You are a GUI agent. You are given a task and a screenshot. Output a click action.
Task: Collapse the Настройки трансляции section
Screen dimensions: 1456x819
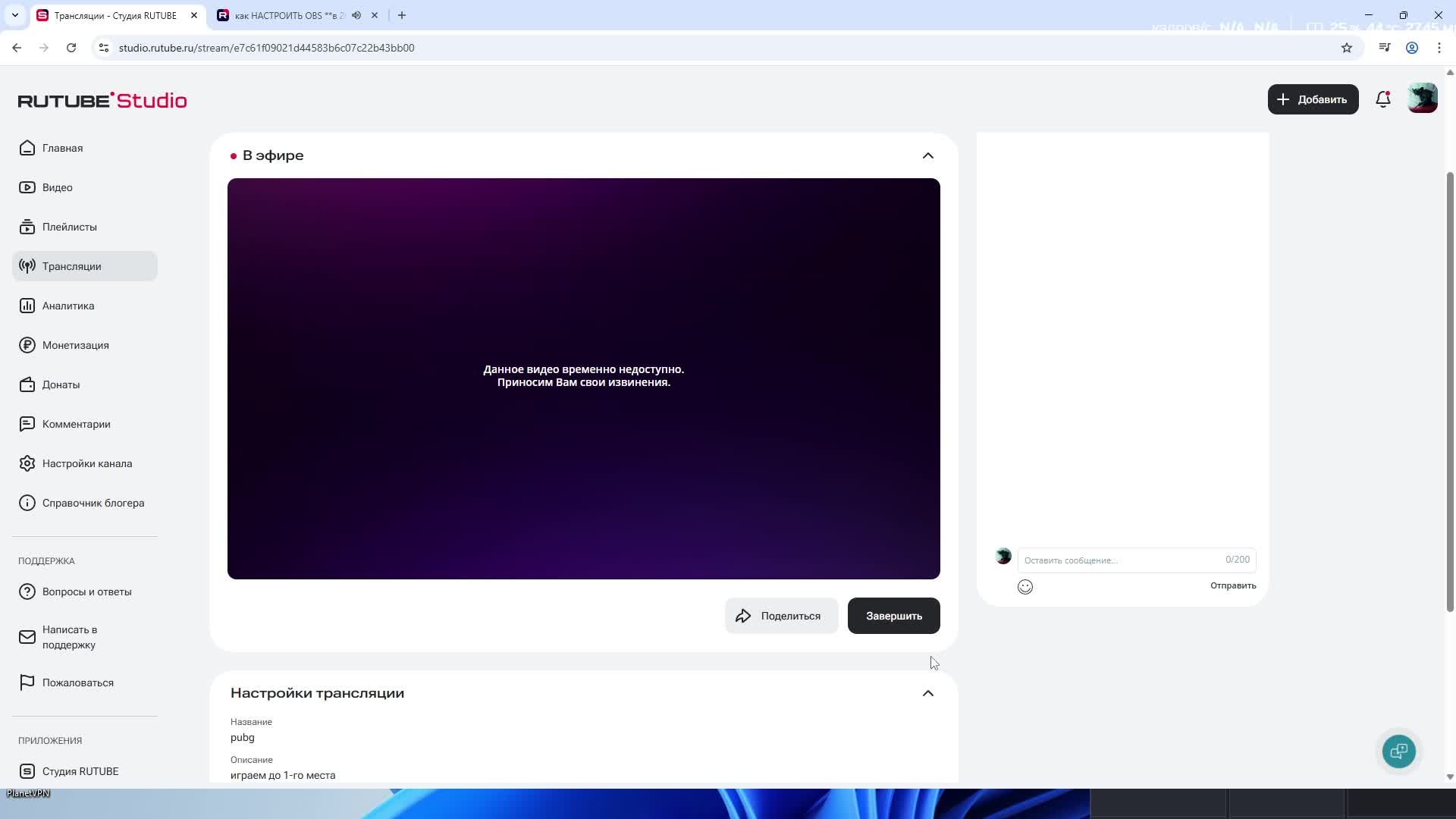[927, 693]
